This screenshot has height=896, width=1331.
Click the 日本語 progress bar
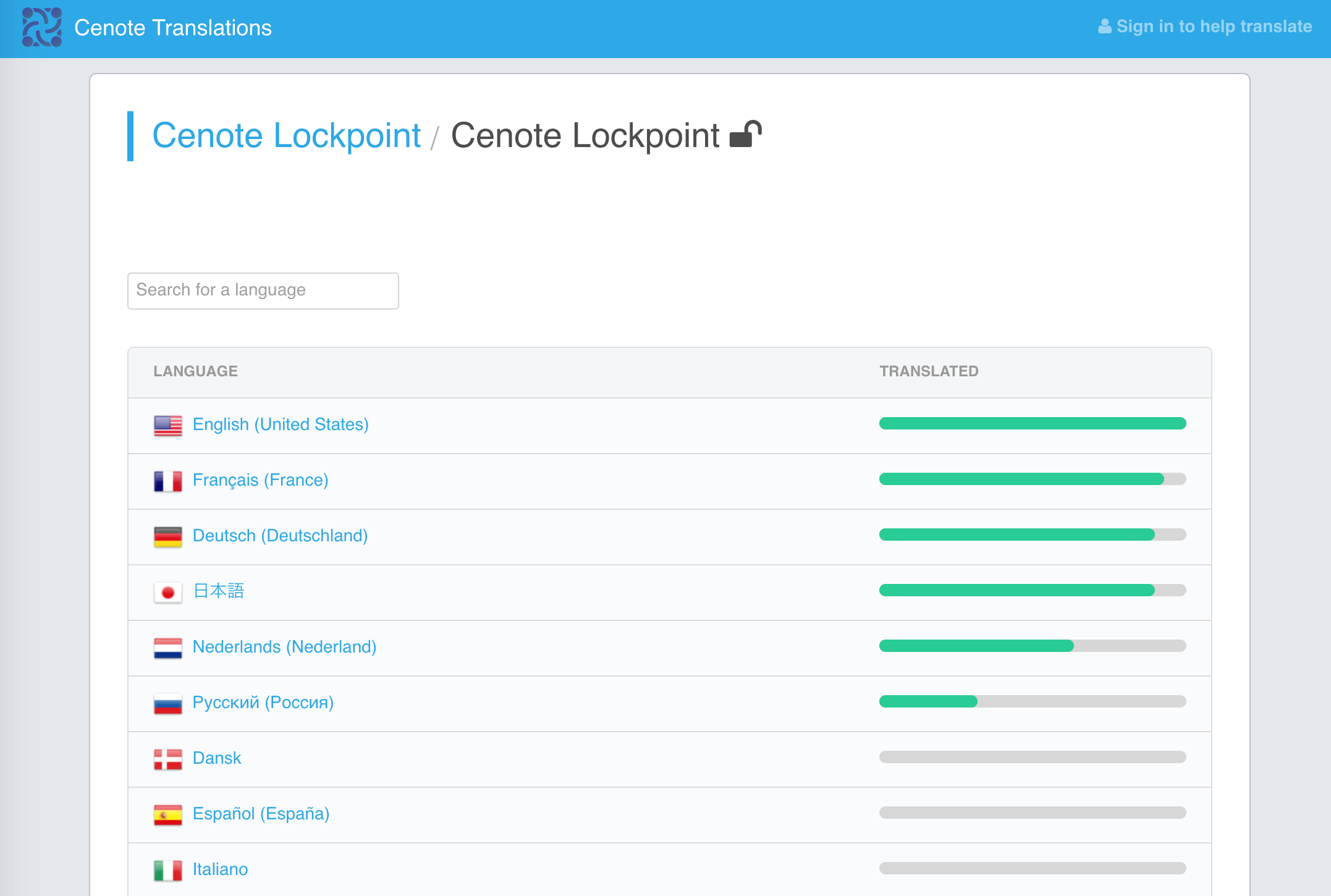[x=1033, y=590]
